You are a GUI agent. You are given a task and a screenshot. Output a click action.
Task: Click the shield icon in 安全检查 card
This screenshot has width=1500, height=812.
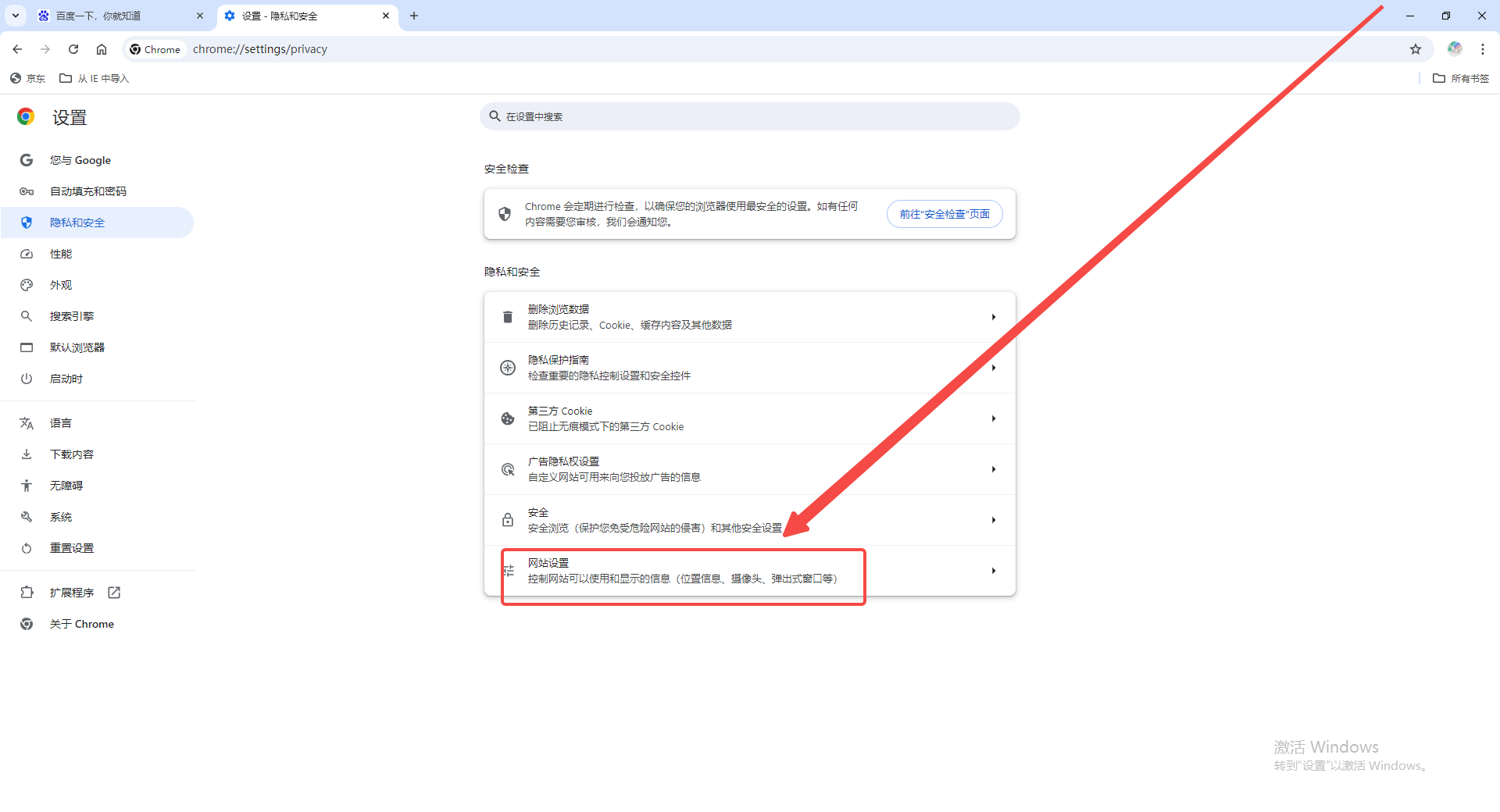(505, 214)
